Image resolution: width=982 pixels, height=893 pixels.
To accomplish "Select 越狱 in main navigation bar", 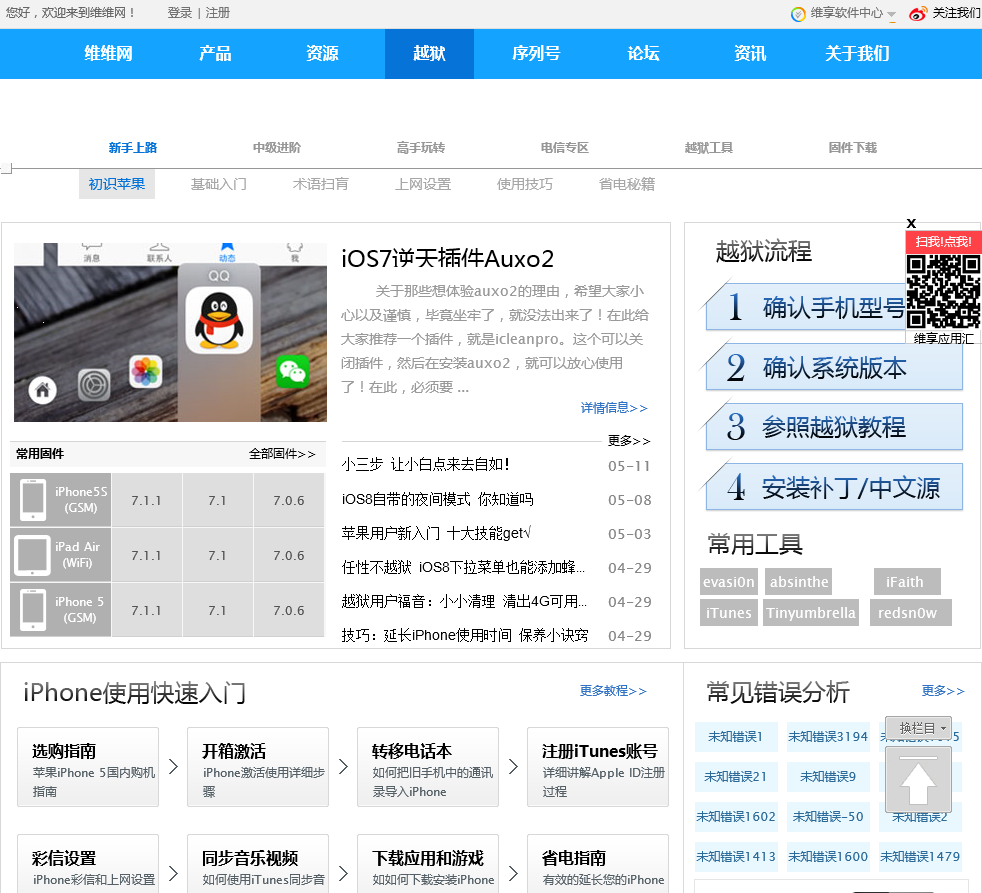I will point(429,54).
